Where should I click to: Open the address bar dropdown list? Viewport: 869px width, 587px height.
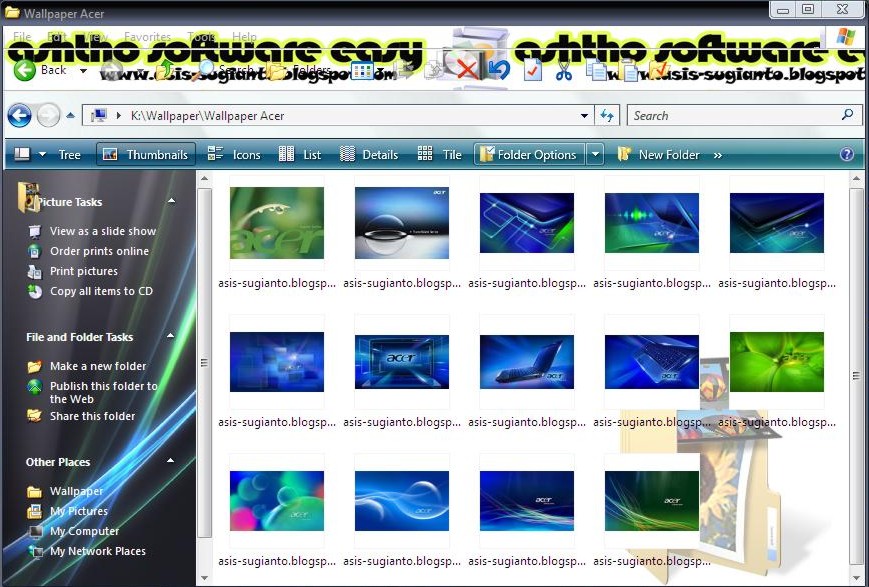(x=584, y=116)
